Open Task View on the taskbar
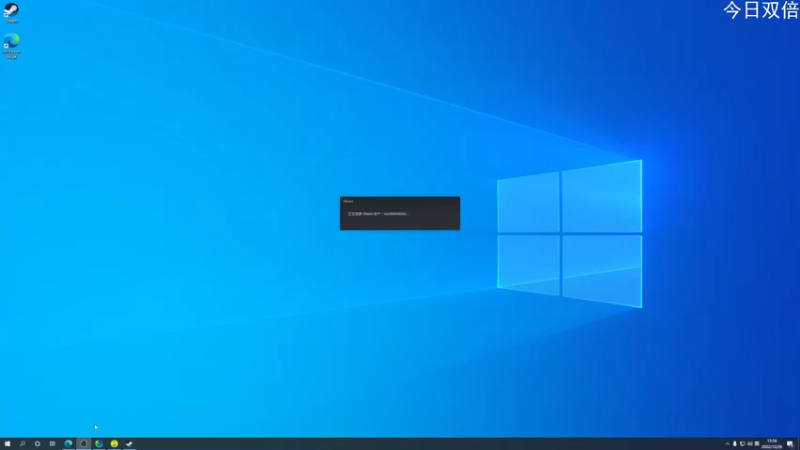Viewport: 800px width, 450px height. [x=53, y=444]
